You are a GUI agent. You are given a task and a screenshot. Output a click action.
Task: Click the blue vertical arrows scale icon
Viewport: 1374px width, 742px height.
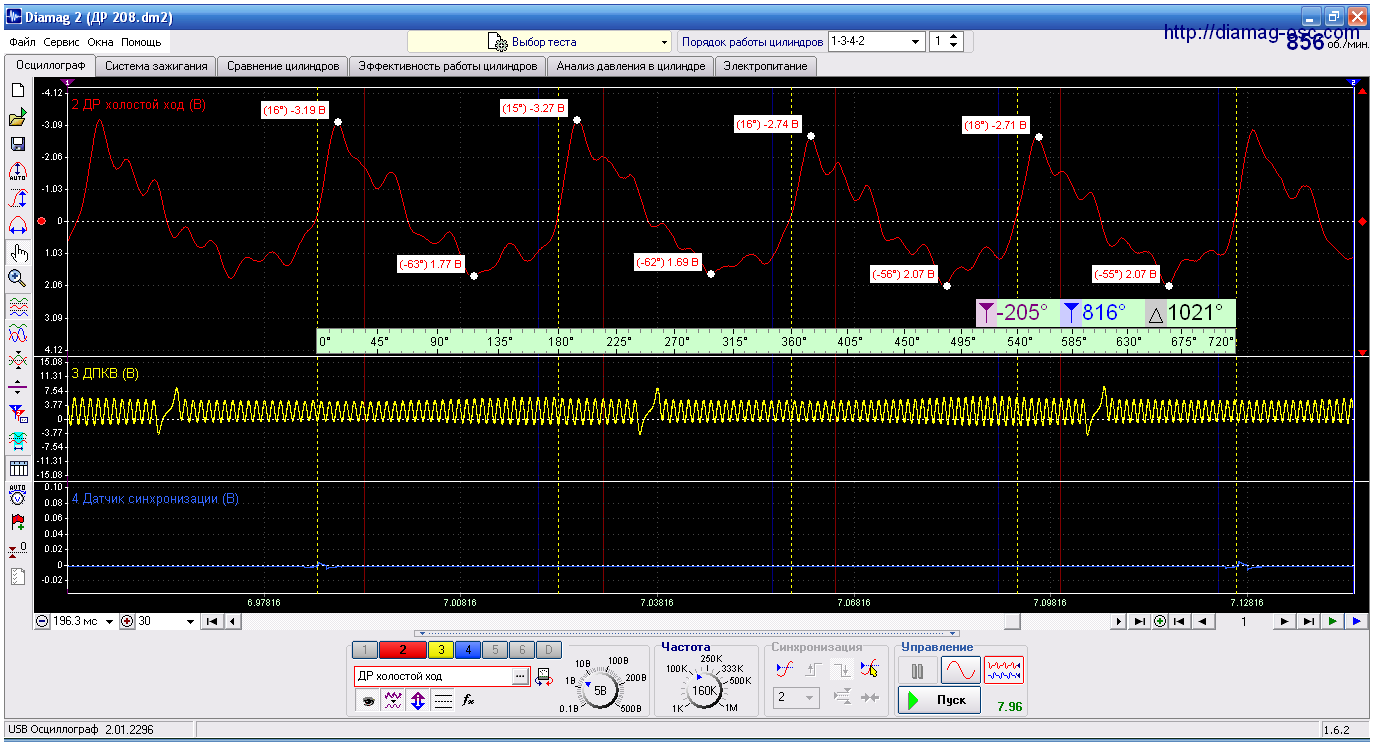pyautogui.click(x=418, y=701)
